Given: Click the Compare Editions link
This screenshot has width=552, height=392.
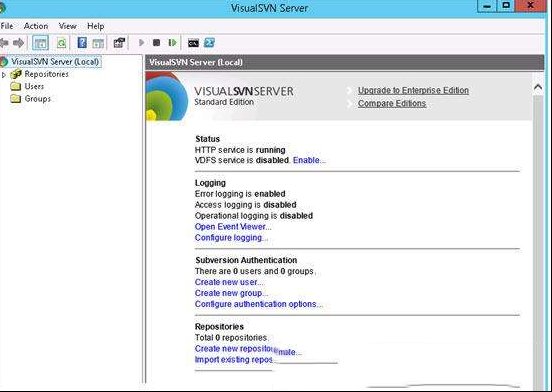Looking at the screenshot, I should click(x=392, y=103).
